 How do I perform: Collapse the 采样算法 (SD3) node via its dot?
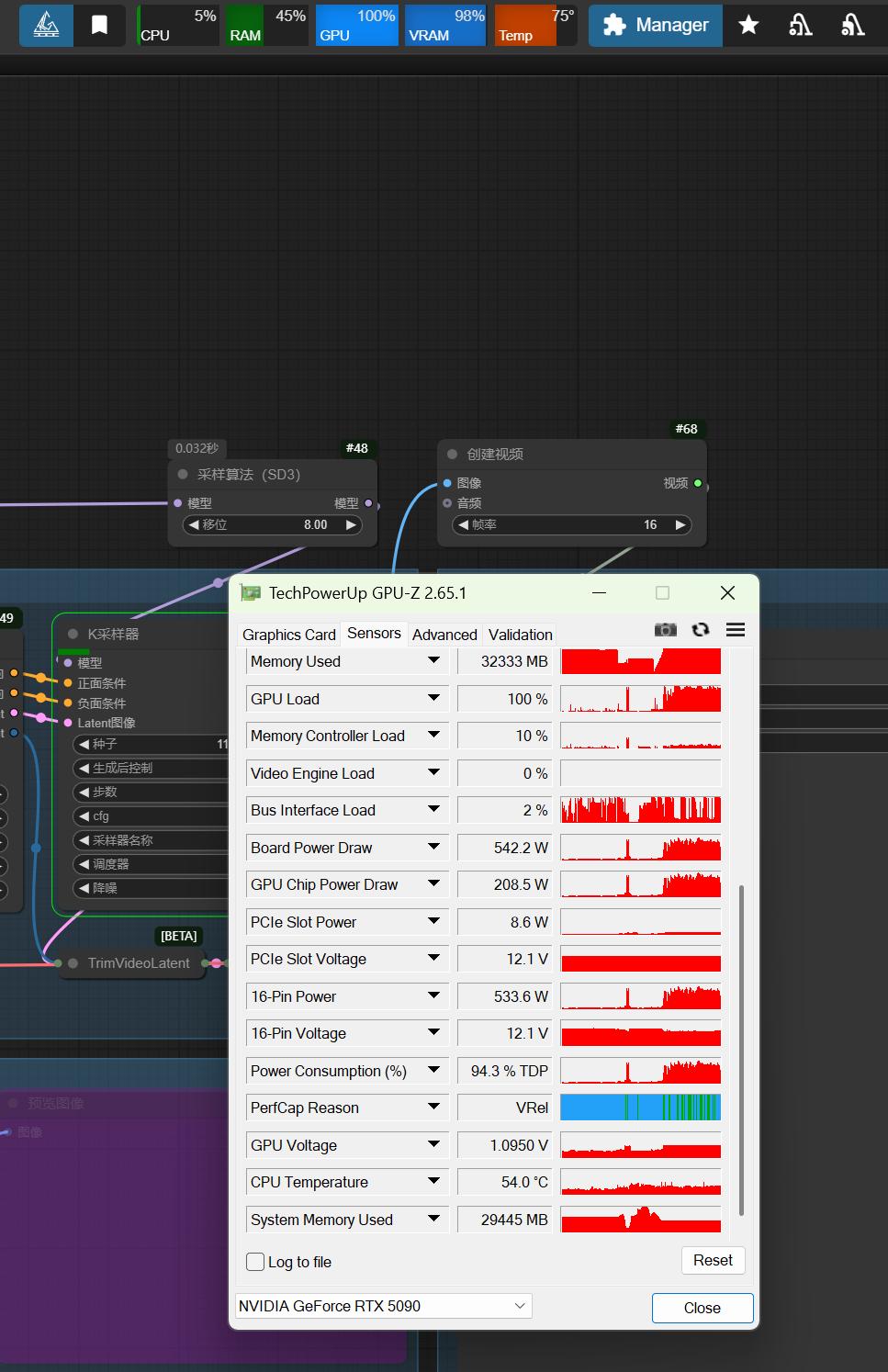(182, 474)
